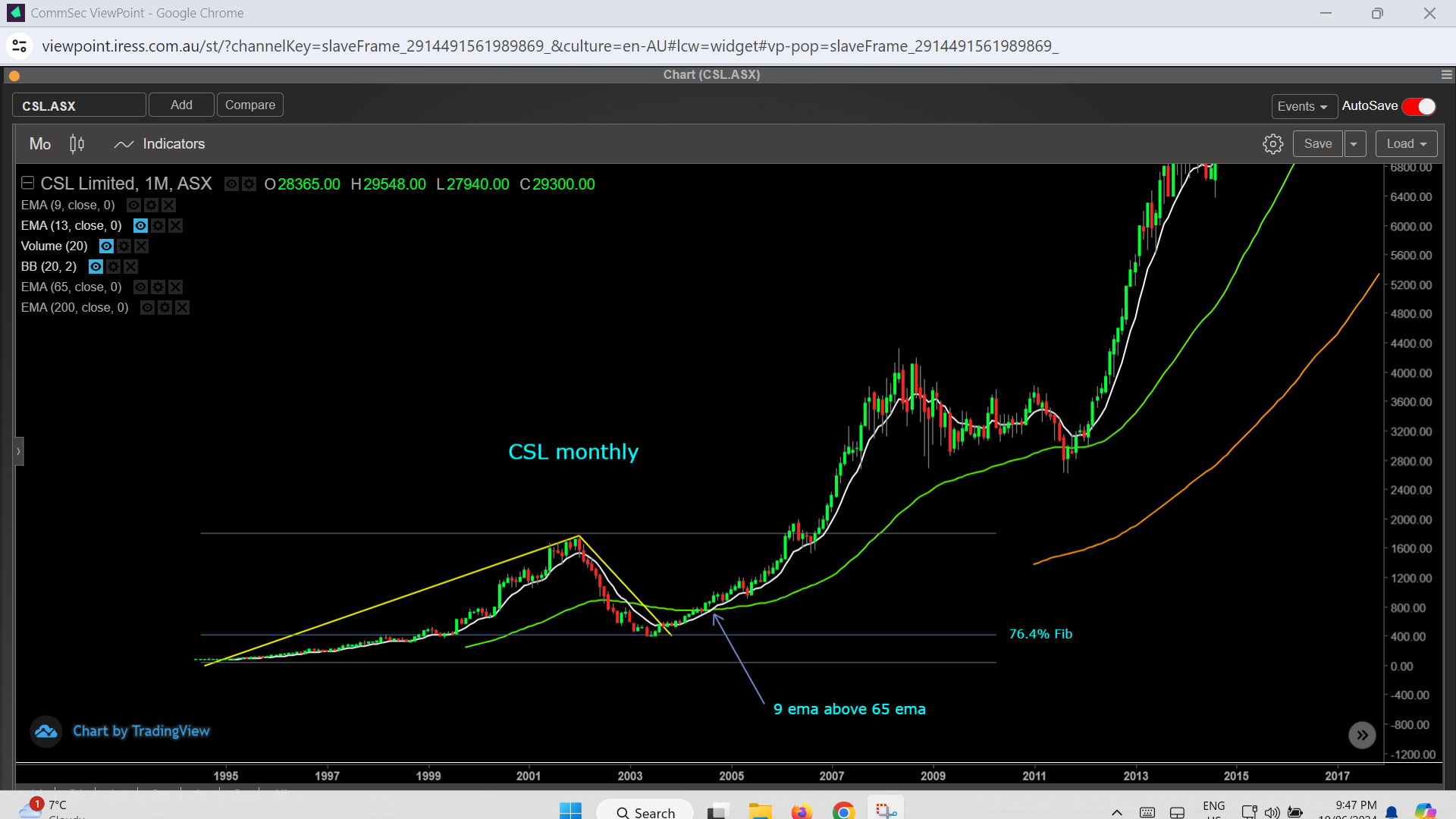Open chart settings gear in toolbar
The height and width of the screenshot is (819, 1456).
1272,144
